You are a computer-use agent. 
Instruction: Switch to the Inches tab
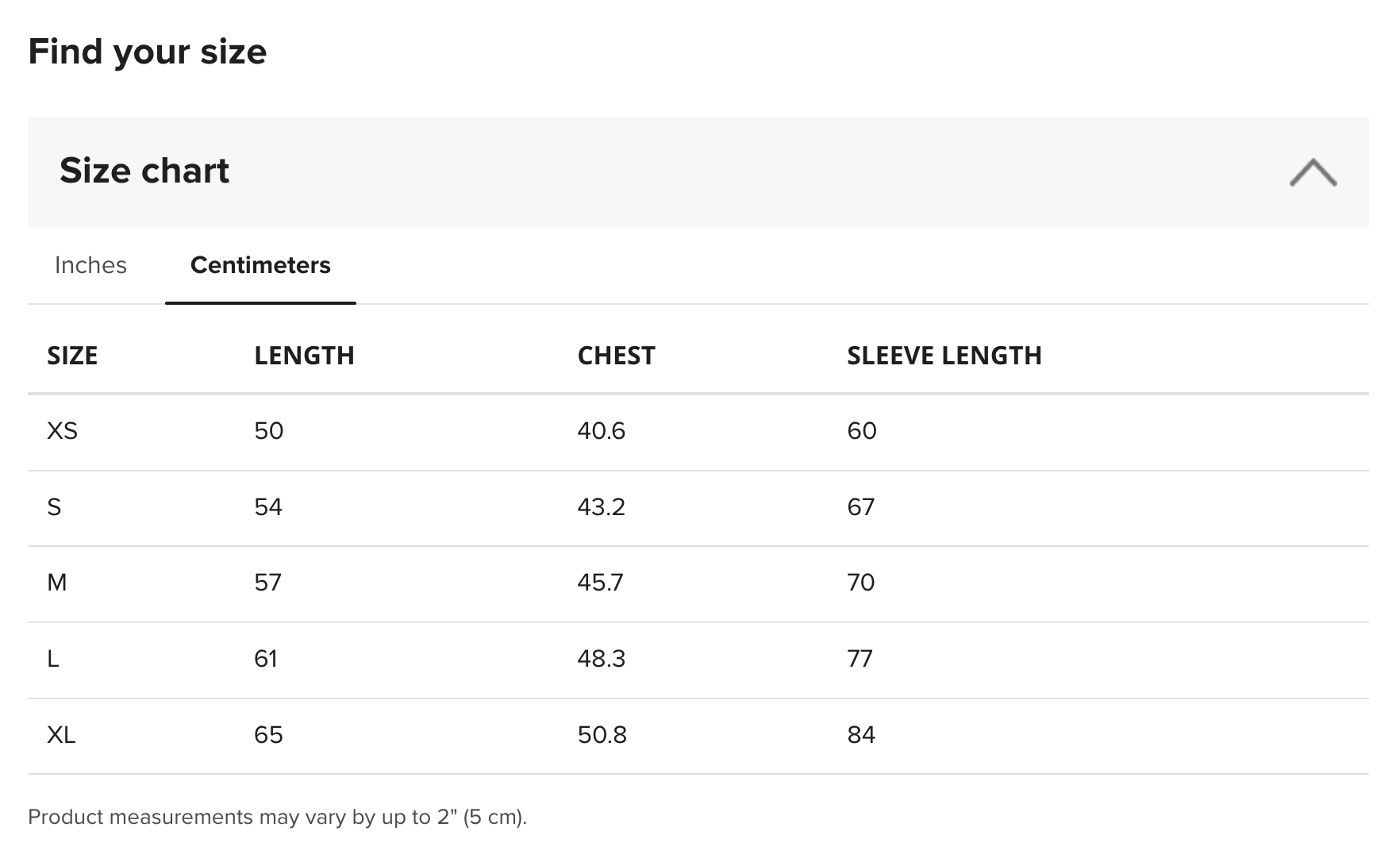[90, 265]
